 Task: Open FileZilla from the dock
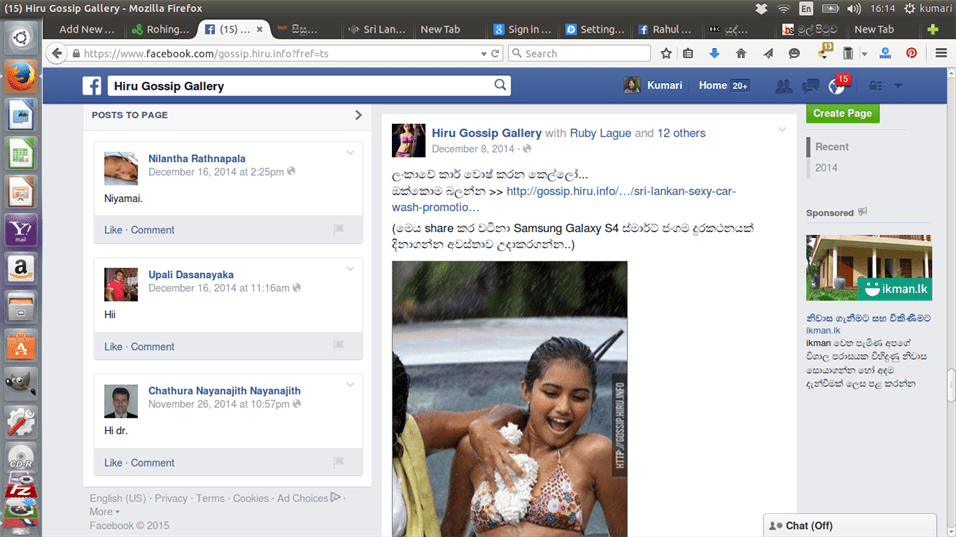21,491
